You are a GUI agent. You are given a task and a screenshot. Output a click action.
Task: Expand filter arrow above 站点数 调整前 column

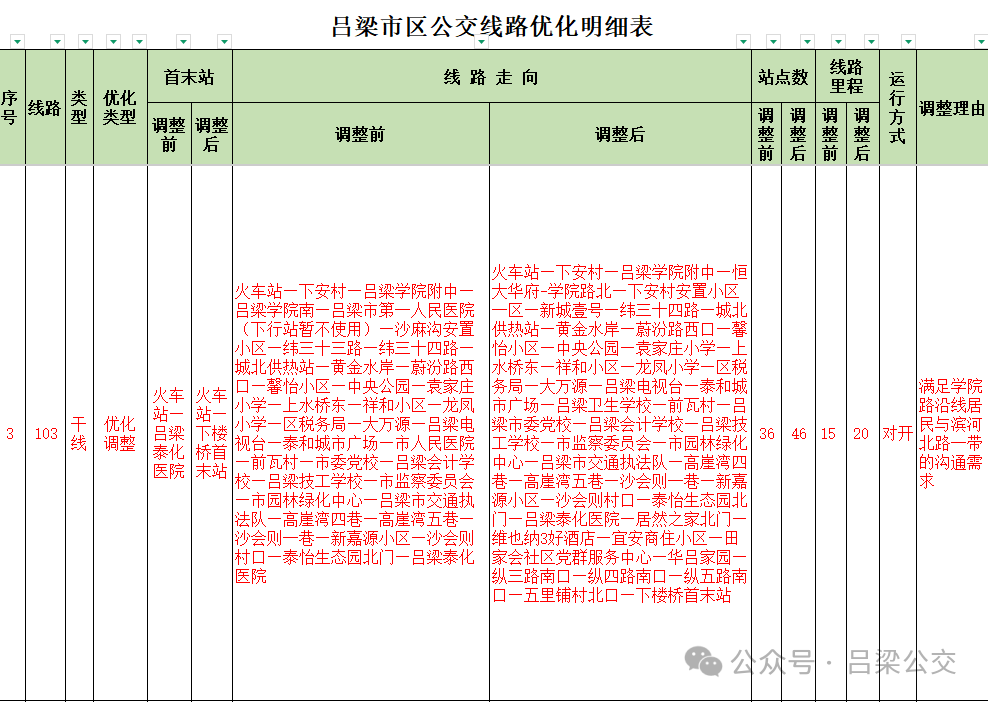pos(775,42)
